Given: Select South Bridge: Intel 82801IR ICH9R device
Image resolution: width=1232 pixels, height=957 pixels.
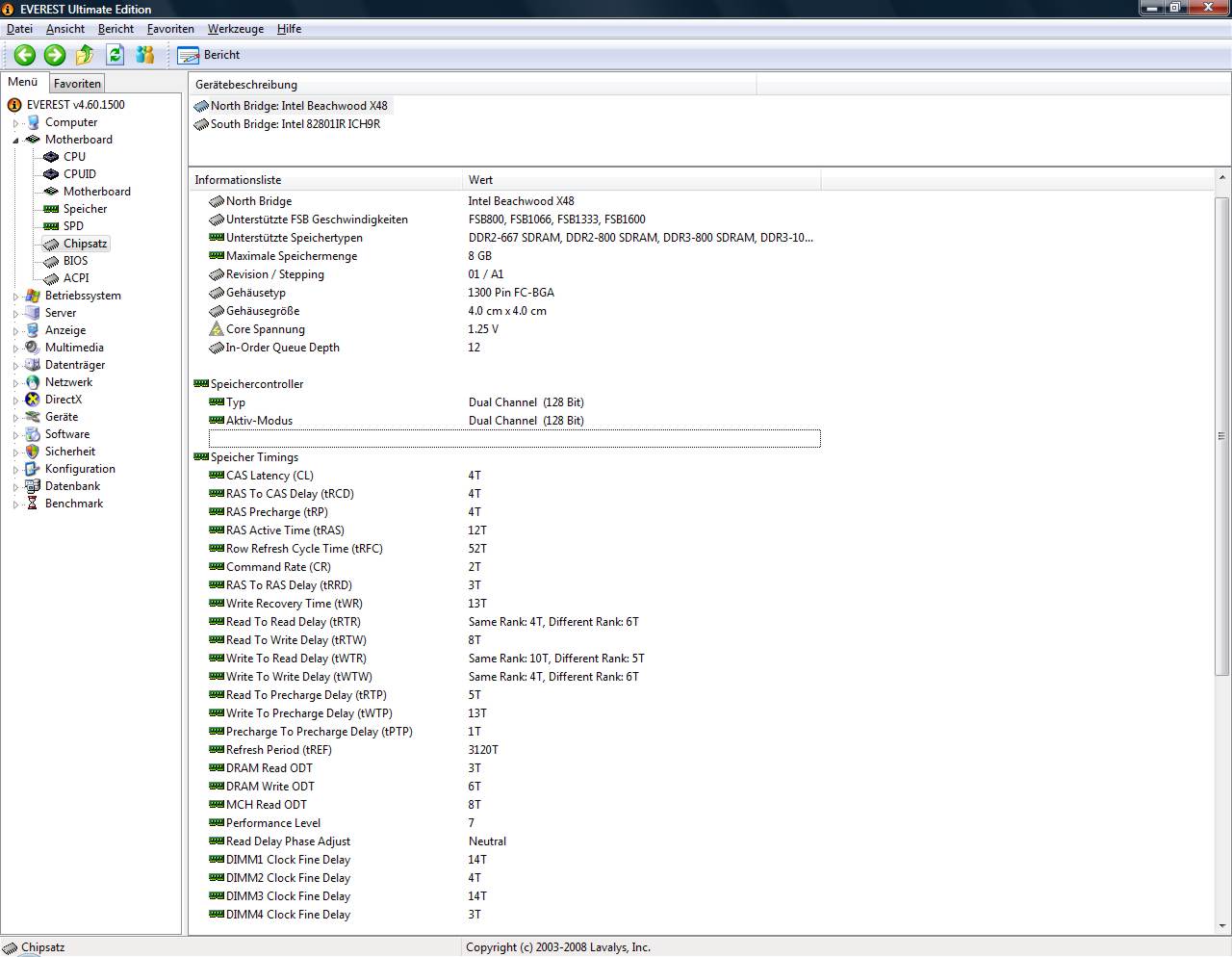Looking at the screenshot, I should [x=287, y=124].
